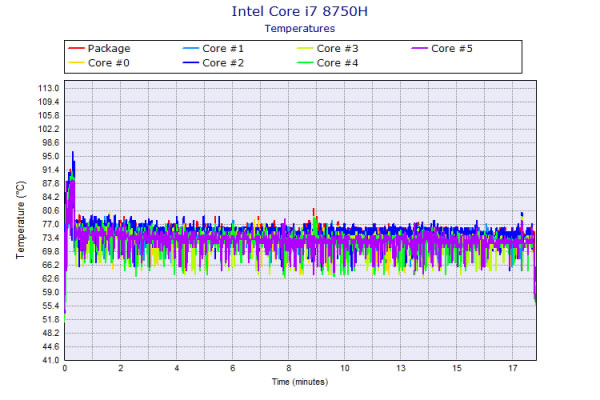Image resolution: width=600 pixels, height=400 pixels.
Task: Click the Core #4 legend entry
Action: click(328, 63)
